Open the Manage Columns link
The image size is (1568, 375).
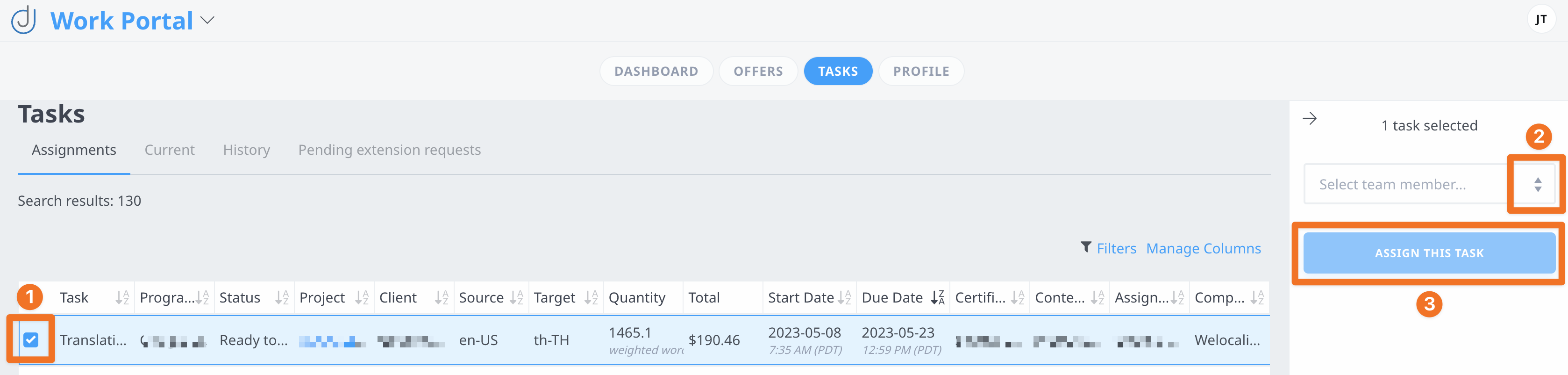point(1203,248)
